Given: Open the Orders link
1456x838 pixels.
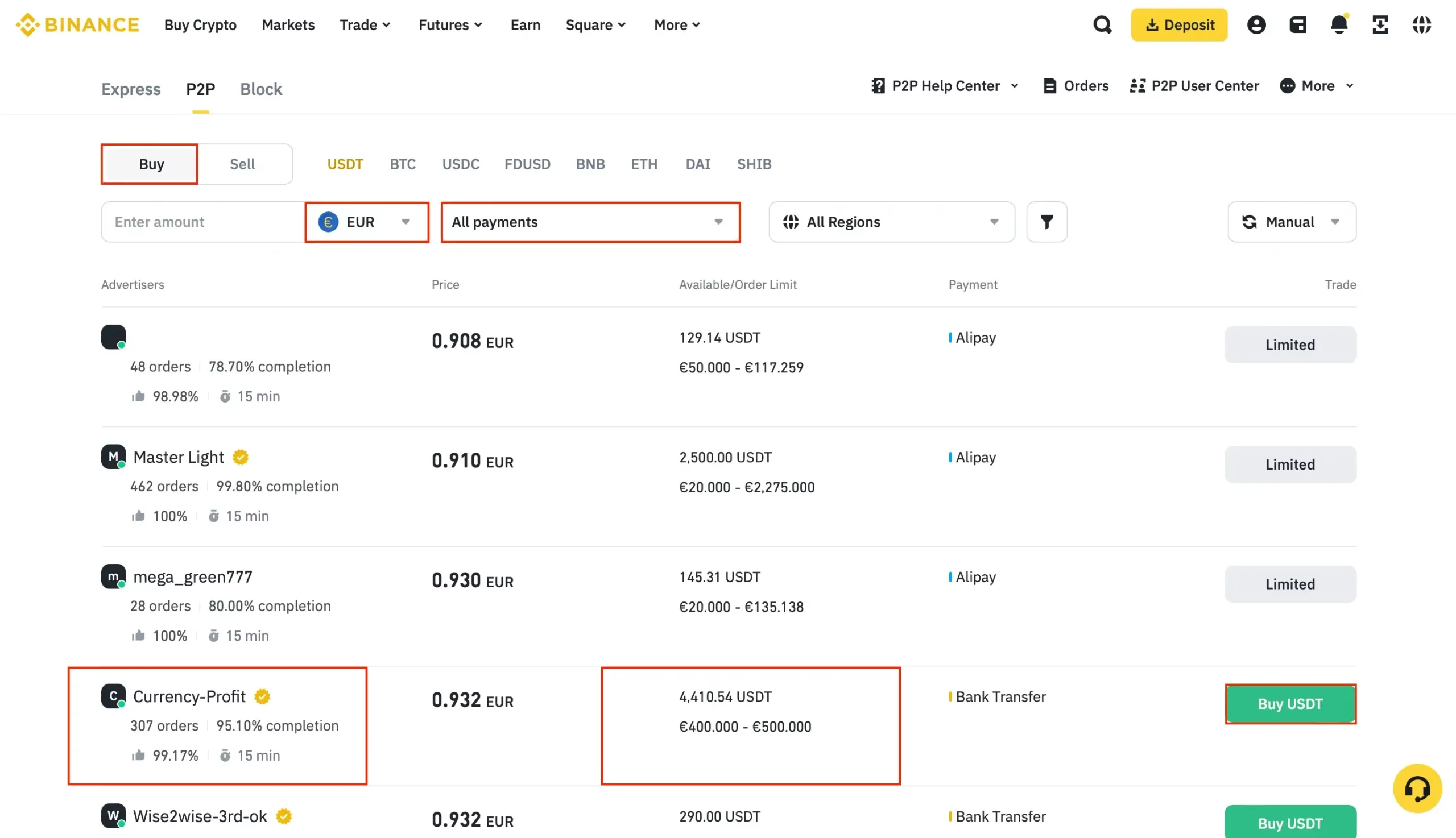Looking at the screenshot, I should (1076, 86).
